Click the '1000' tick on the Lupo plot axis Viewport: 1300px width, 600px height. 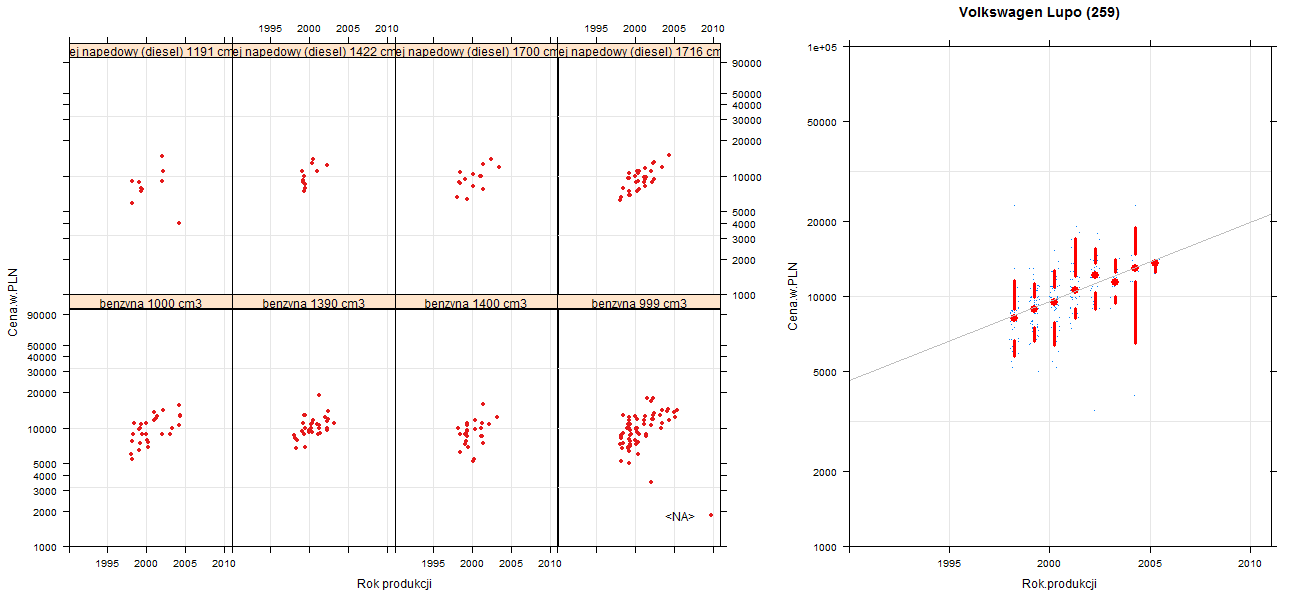826,546
